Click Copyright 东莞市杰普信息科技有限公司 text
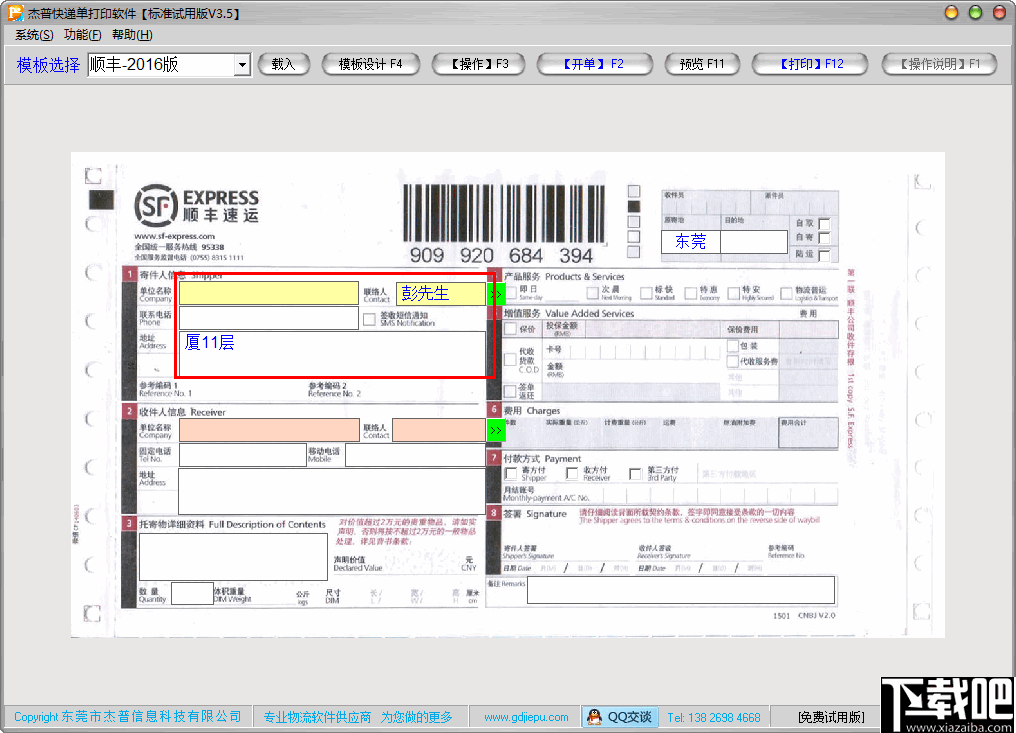The height and width of the screenshot is (733, 1016). pos(128,717)
